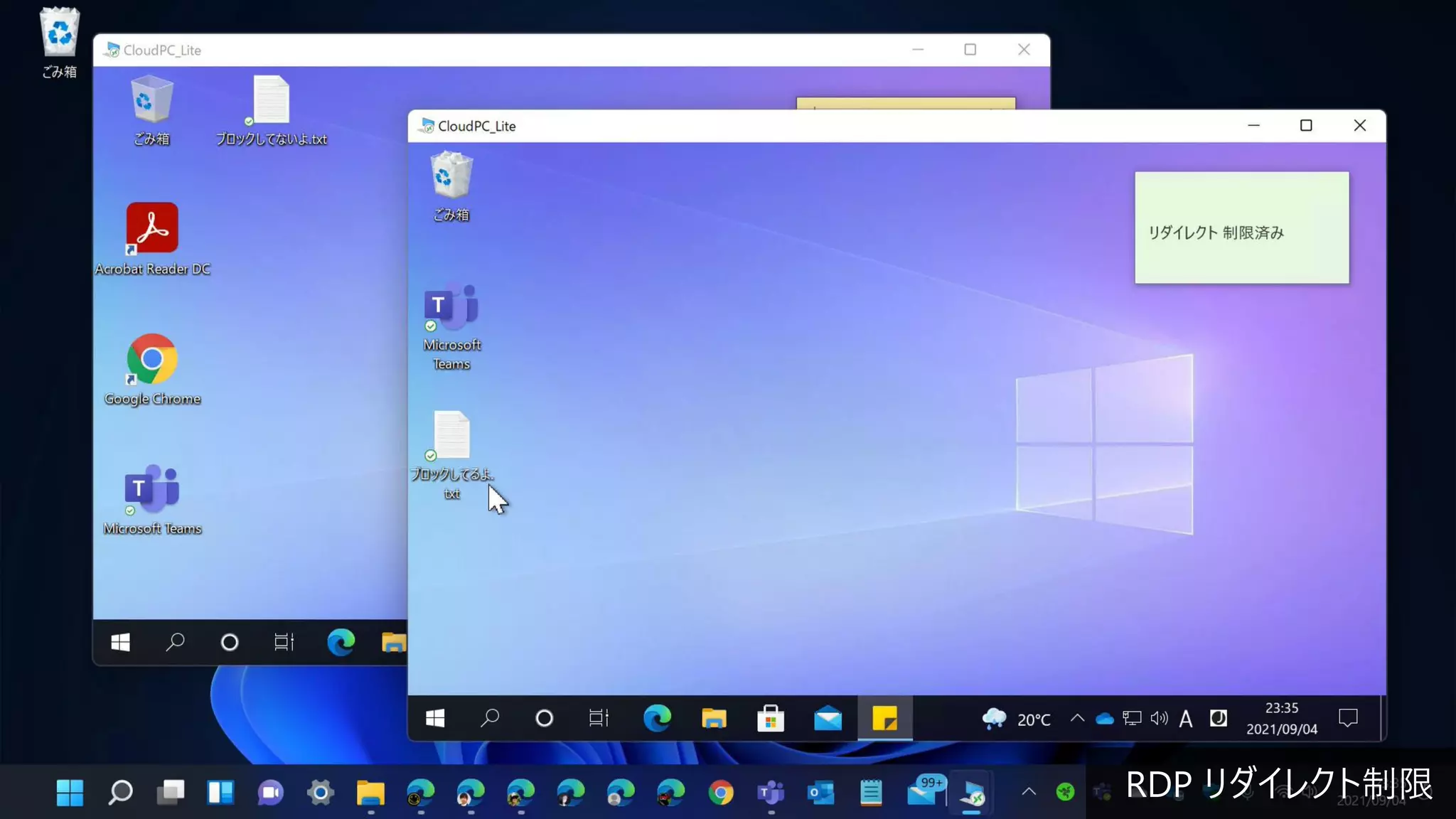The image size is (1456, 819).
Task: Open Google Chrome desktop shortcut
Action: (x=152, y=359)
